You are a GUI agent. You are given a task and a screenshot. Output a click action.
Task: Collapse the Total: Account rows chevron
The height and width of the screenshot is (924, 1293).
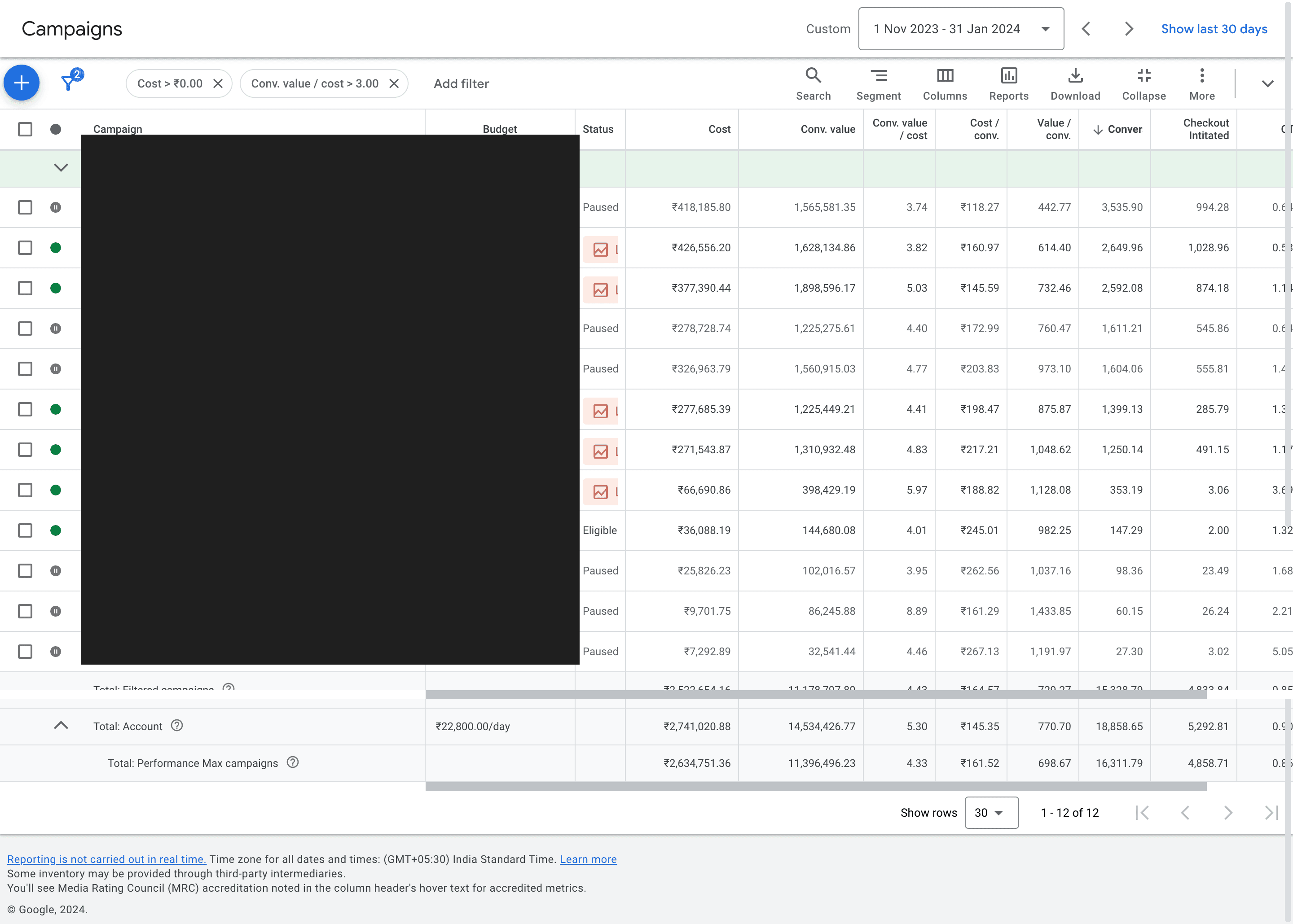61,726
